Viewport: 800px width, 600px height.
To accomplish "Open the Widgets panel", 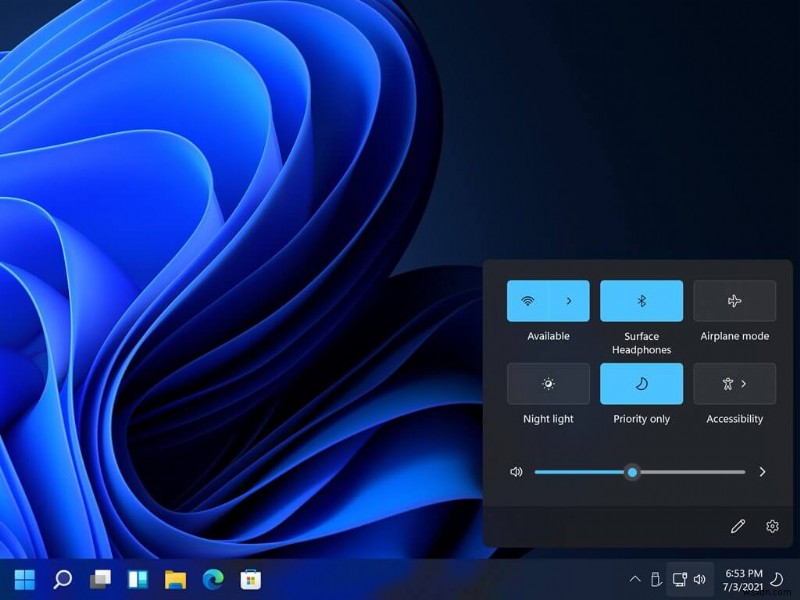I will (x=137, y=579).
